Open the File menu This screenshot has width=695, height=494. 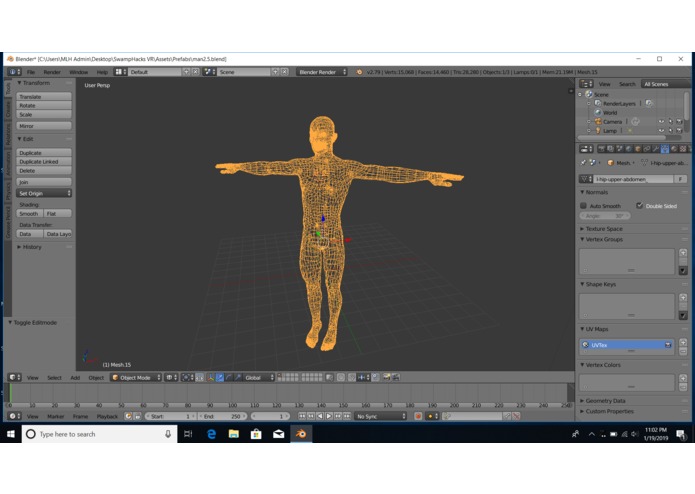31,72
